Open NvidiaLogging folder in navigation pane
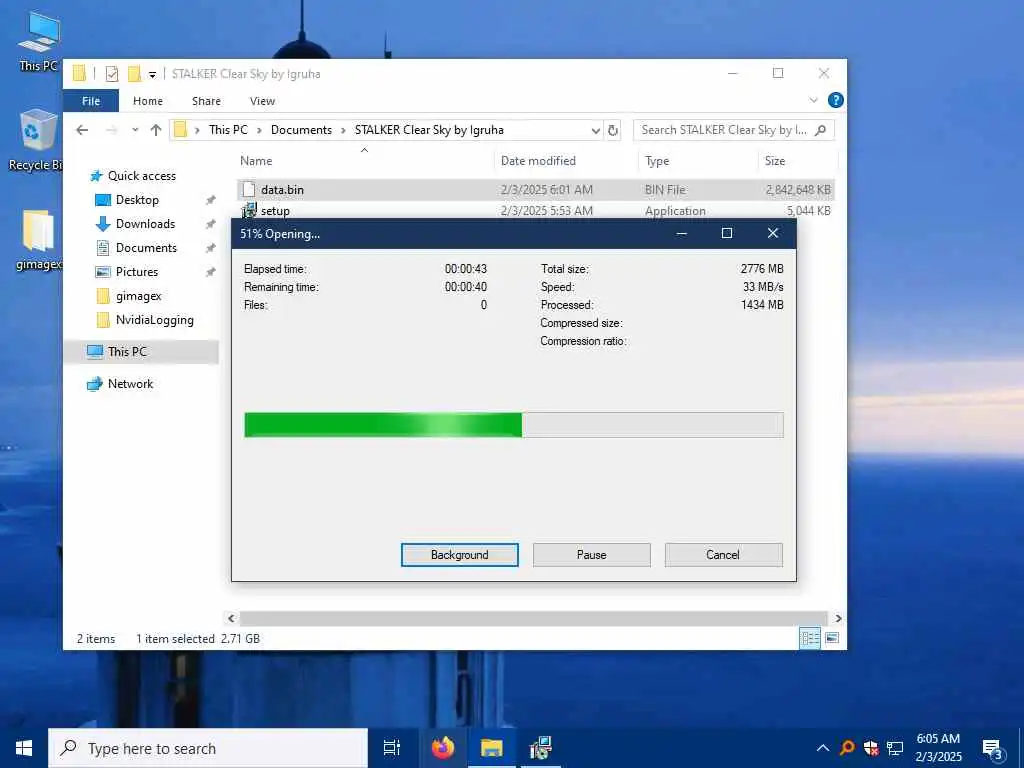Image resolution: width=1024 pixels, height=768 pixels. pos(154,320)
